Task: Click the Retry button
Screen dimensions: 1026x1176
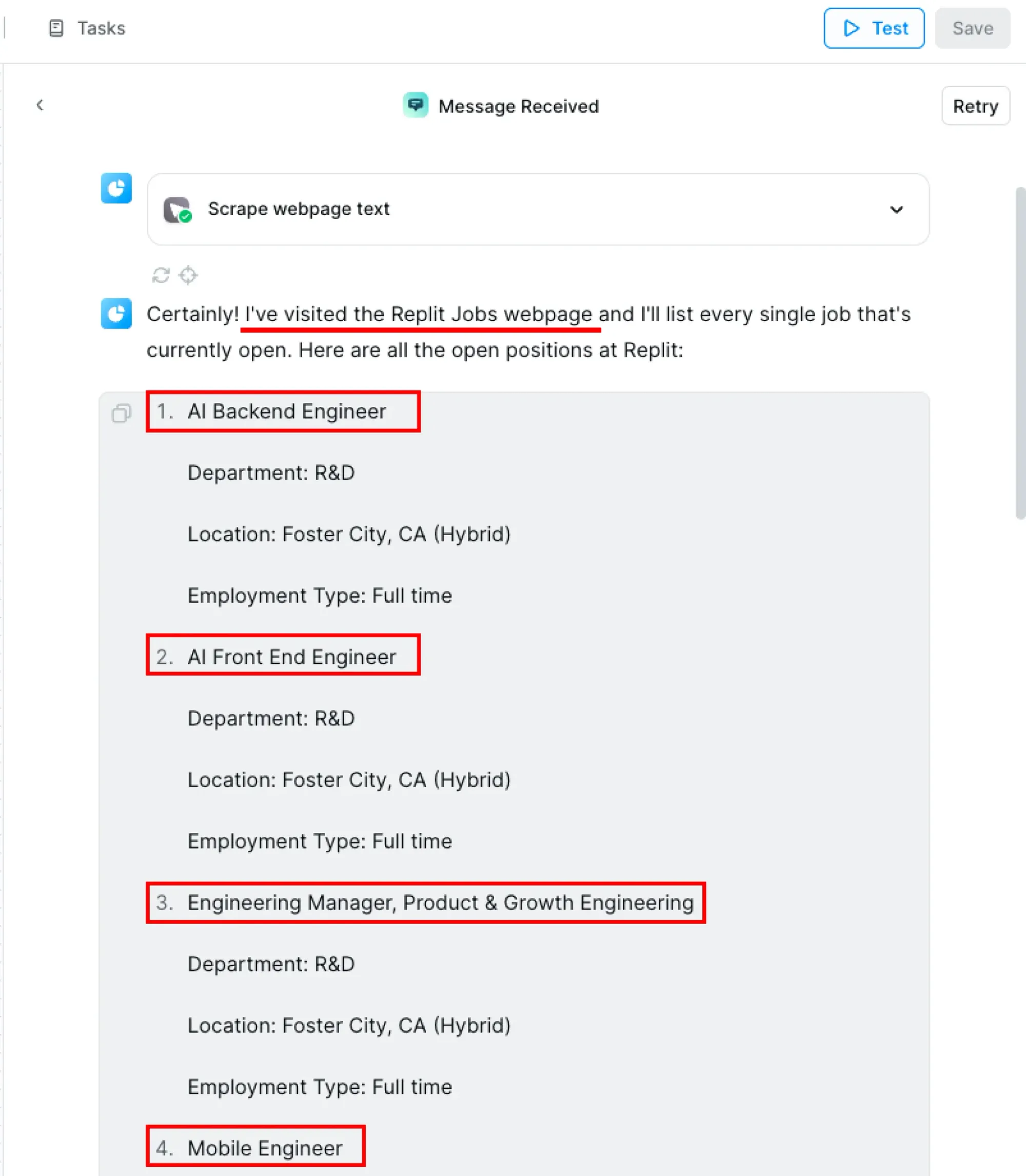Action: point(975,106)
